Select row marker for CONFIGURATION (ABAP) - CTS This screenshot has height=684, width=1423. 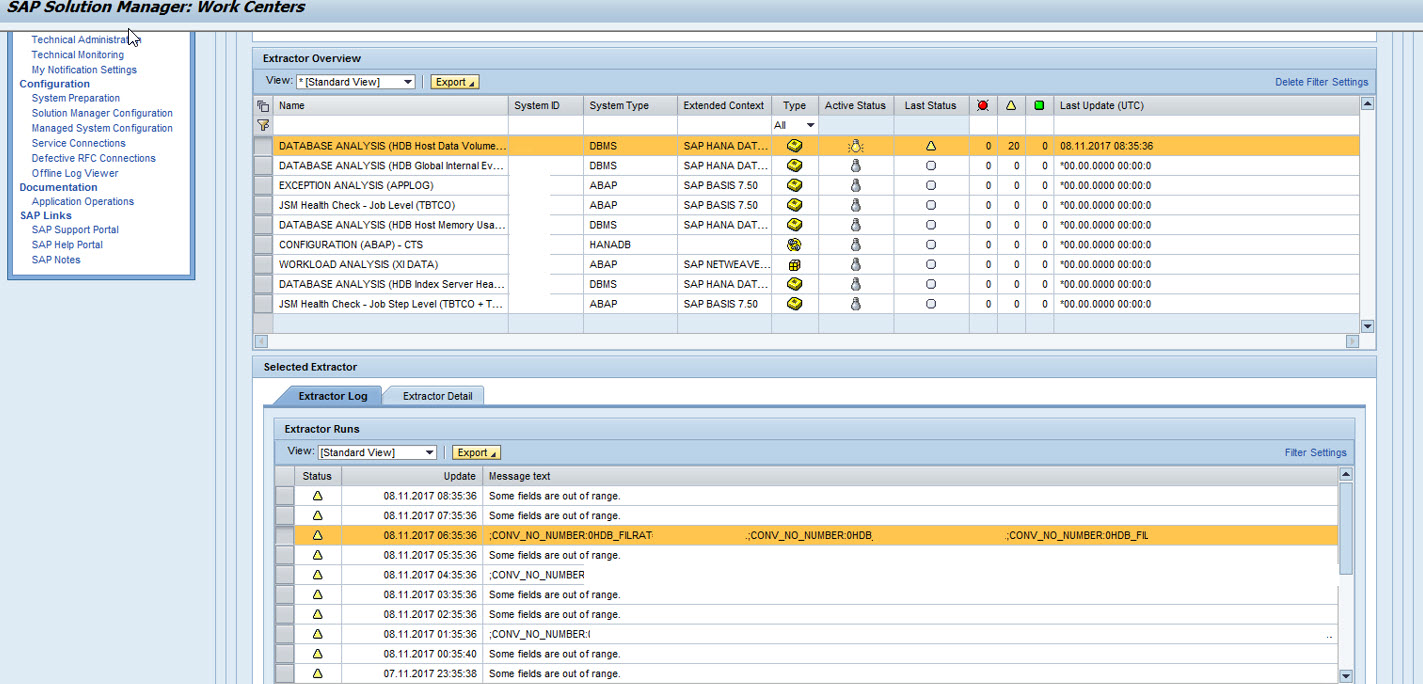(263, 244)
